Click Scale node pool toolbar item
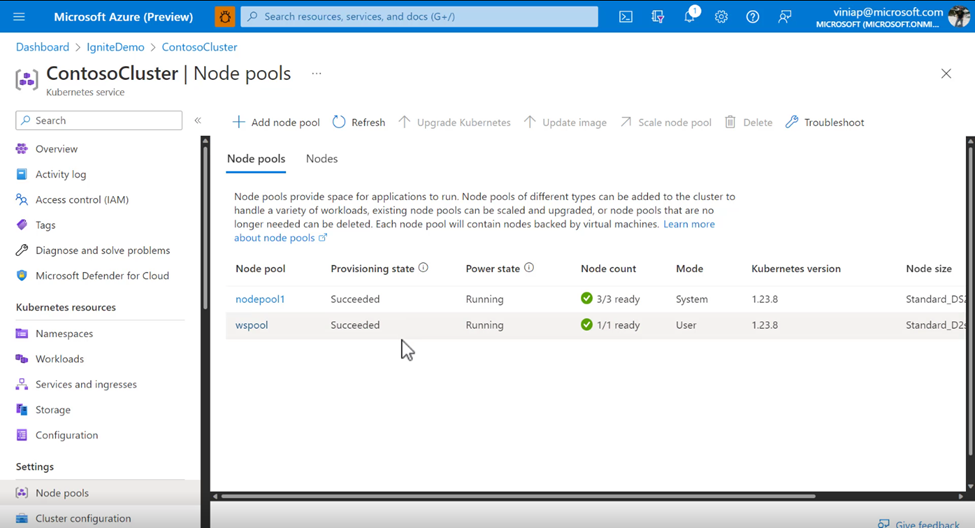Image resolution: width=975 pixels, height=528 pixels. [665, 123]
